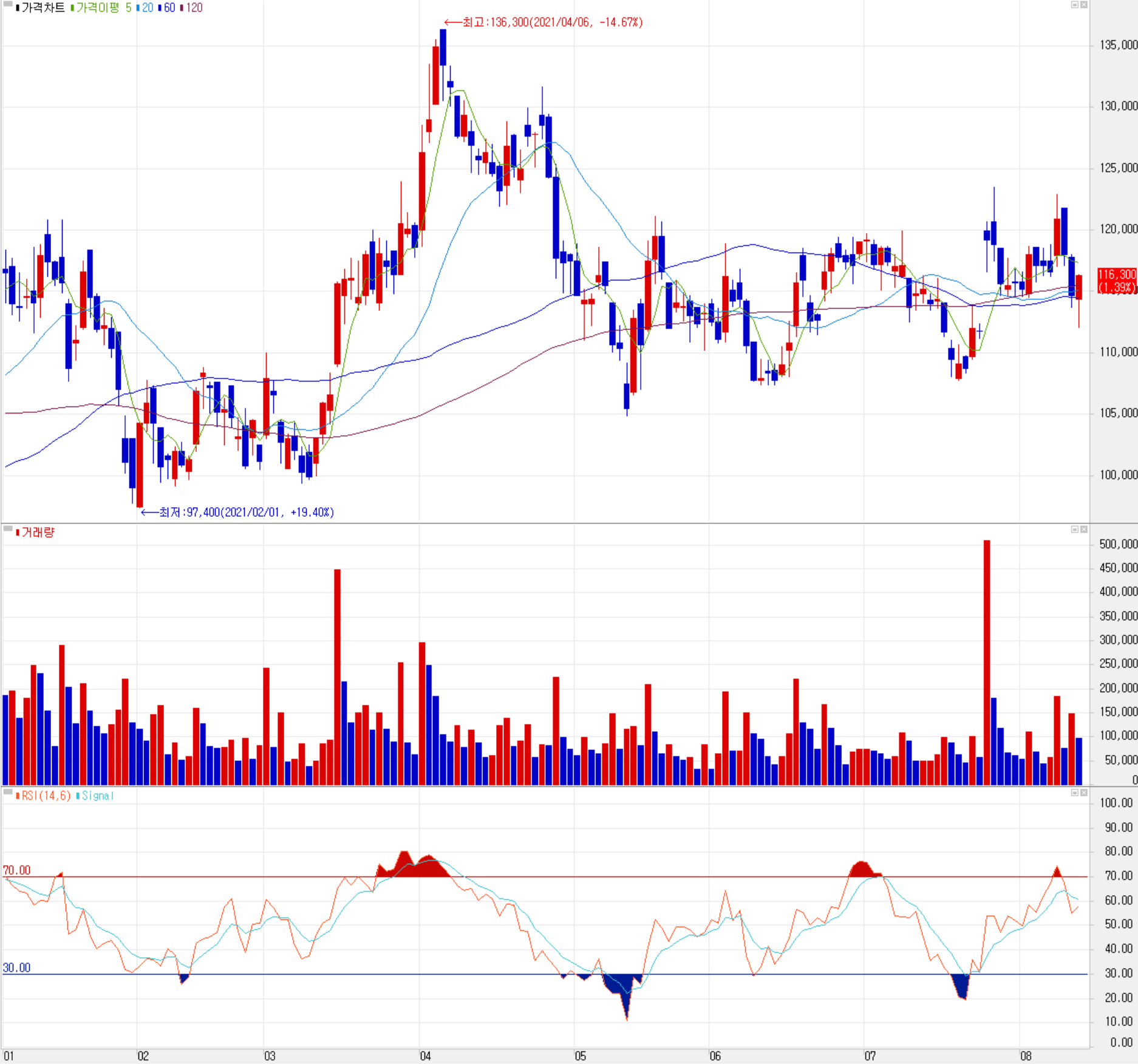Click the 500,000 volume axis label
The height and width of the screenshot is (1064, 1138).
click(1118, 544)
